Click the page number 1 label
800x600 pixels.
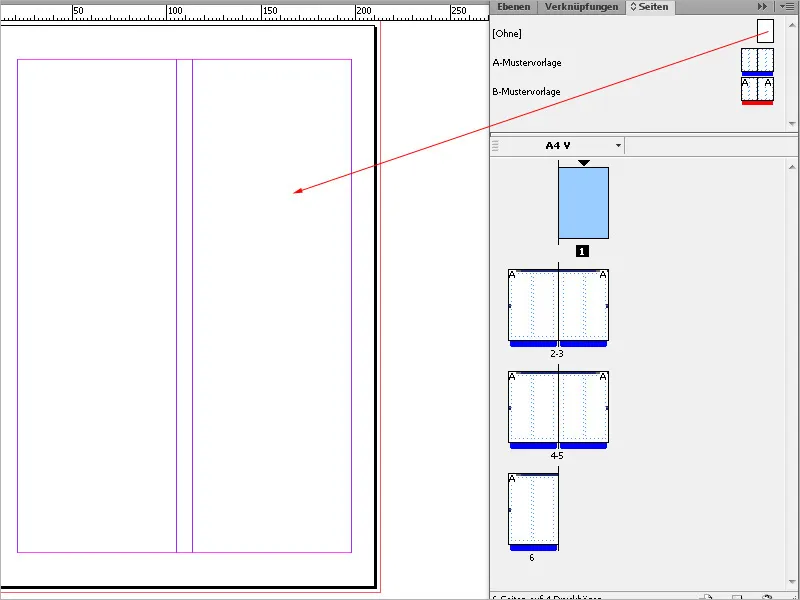pos(582,251)
